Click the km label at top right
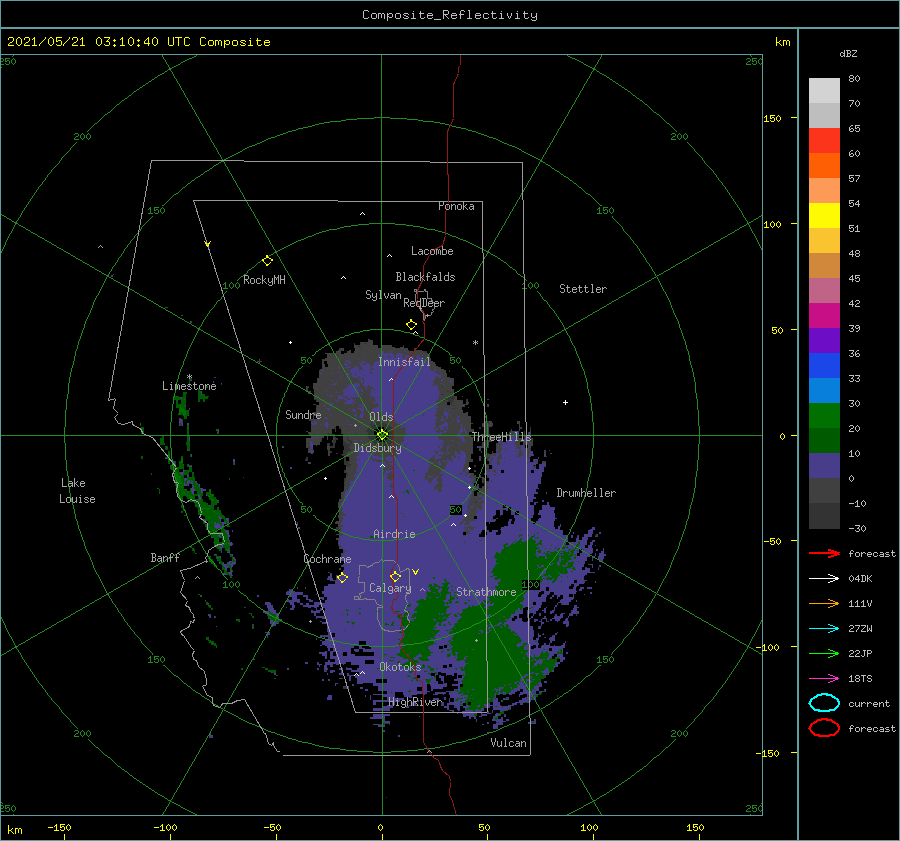The image size is (900, 841). tap(782, 42)
